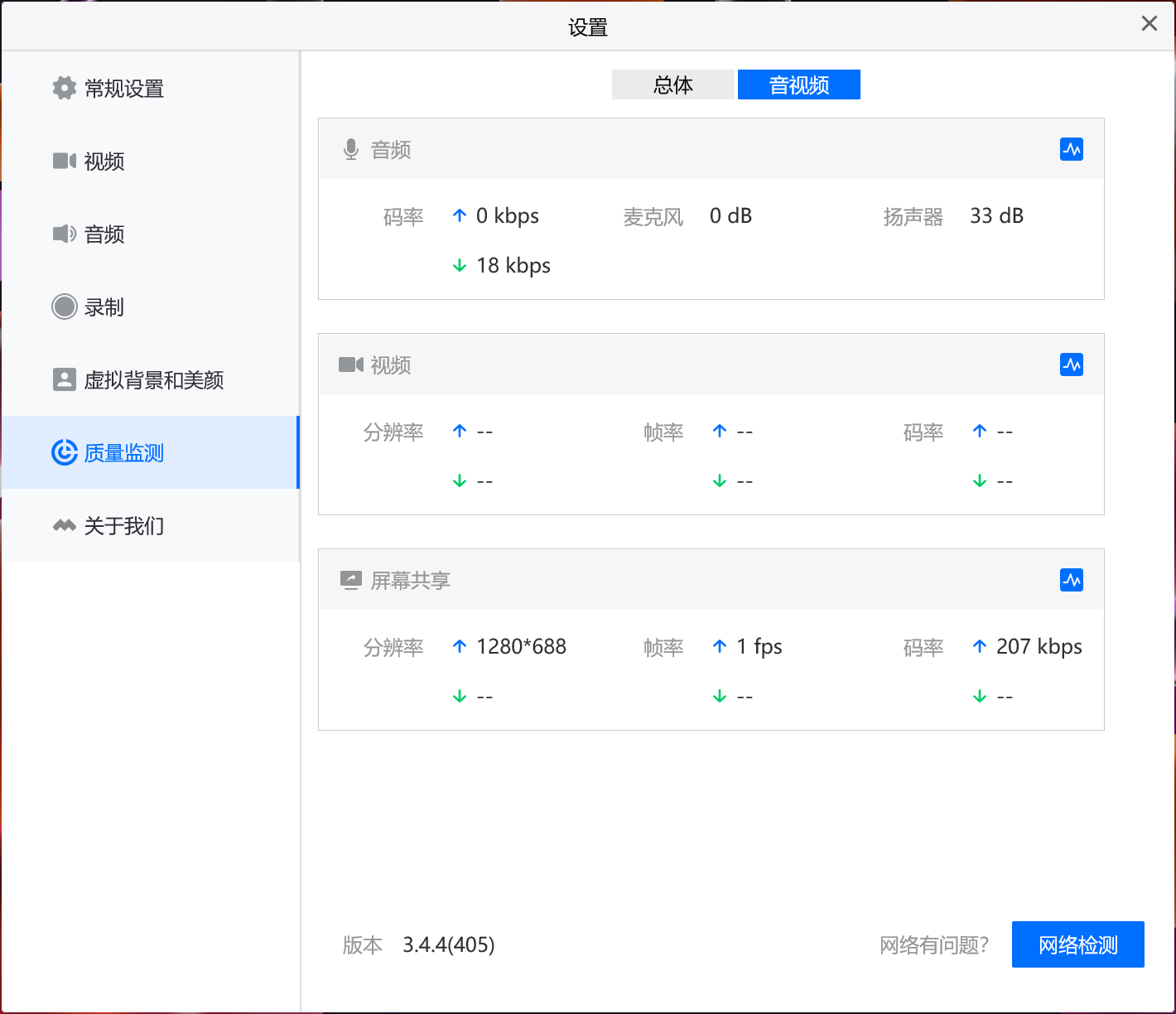
Task: Click the upload arrow beside 207 kbps
Action: [x=980, y=646]
